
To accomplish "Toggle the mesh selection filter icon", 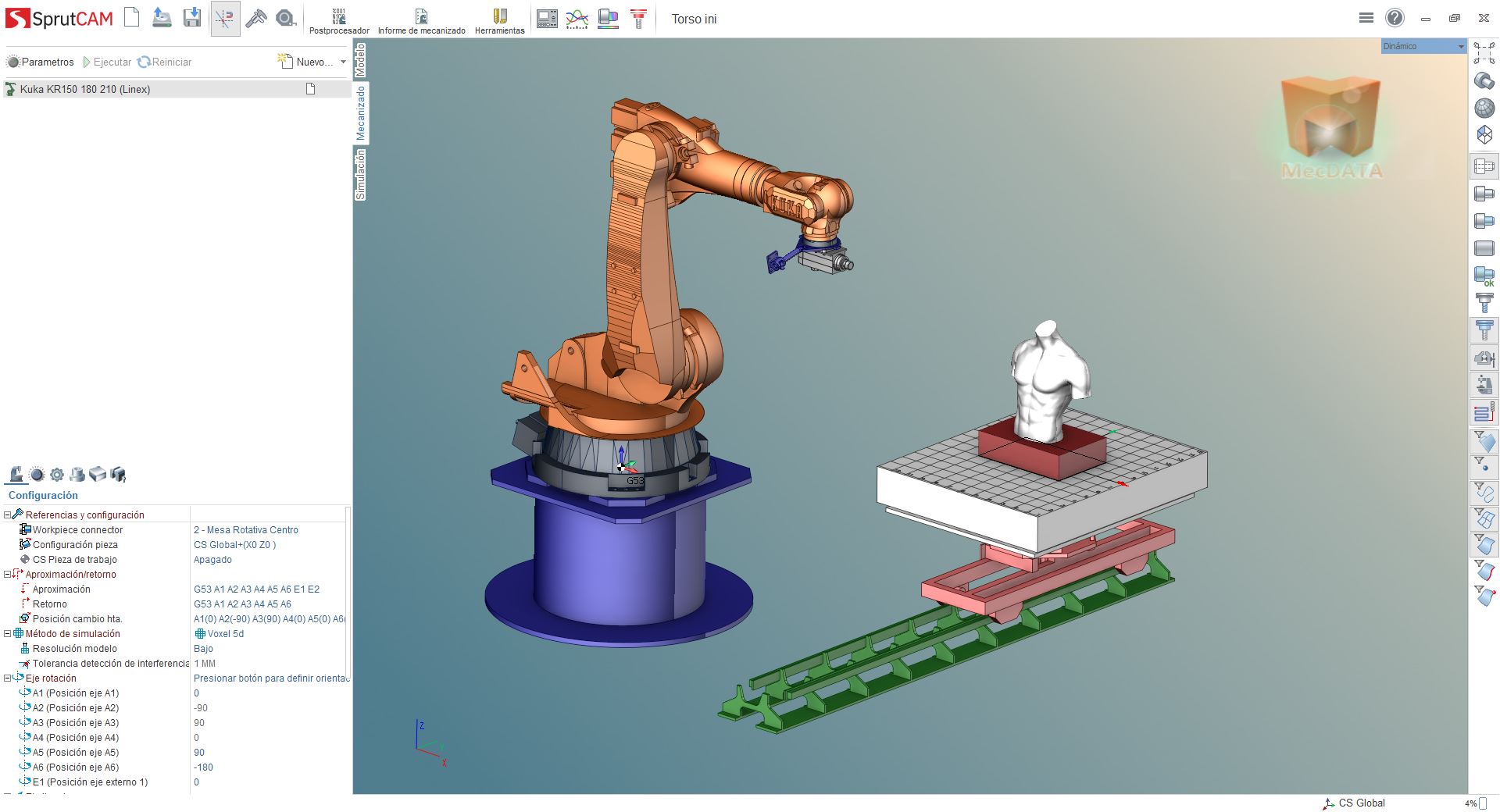I will [1484, 518].
